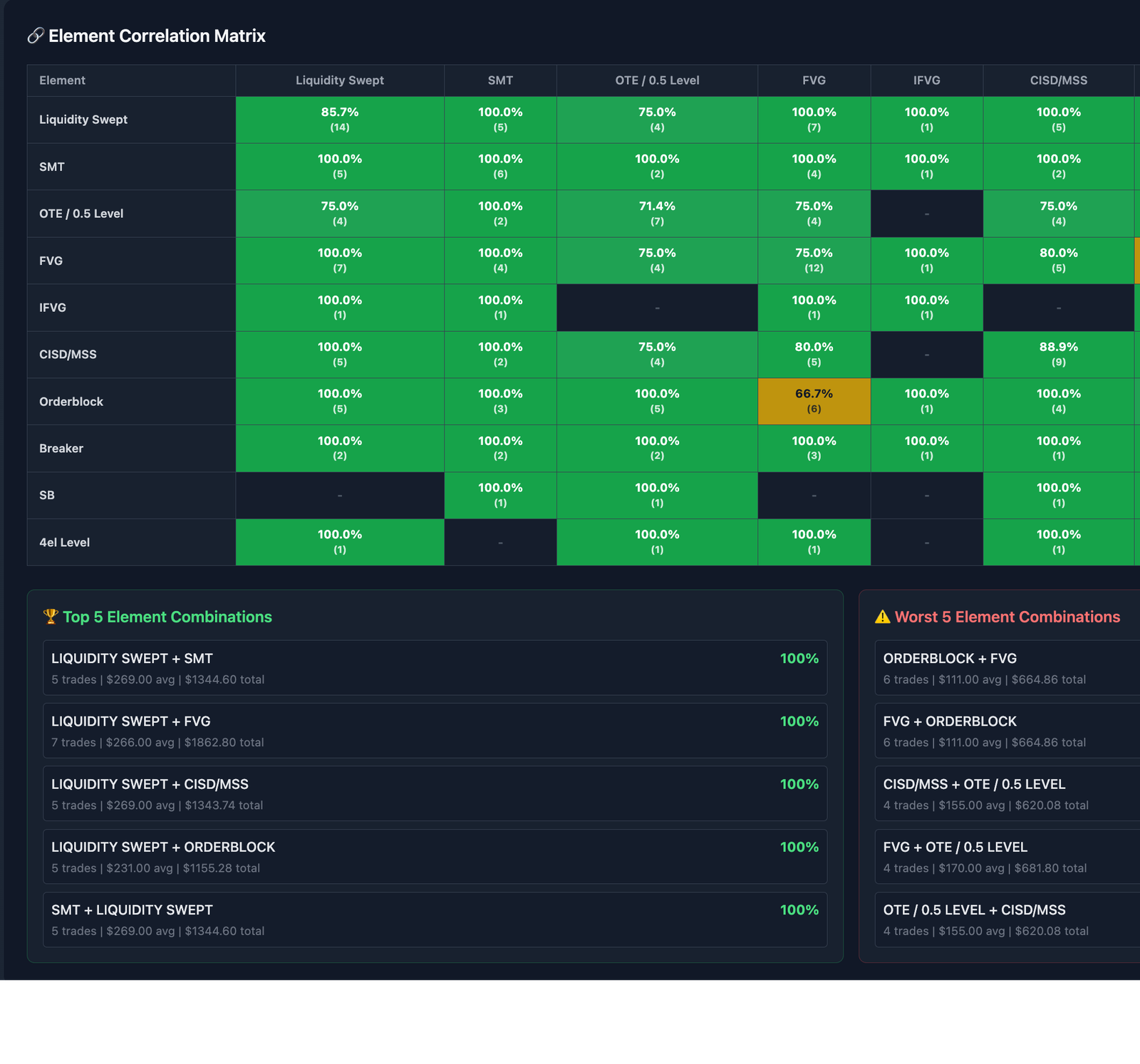Click the IFVG column header
The width and height of the screenshot is (1140, 1064).
coord(927,80)
